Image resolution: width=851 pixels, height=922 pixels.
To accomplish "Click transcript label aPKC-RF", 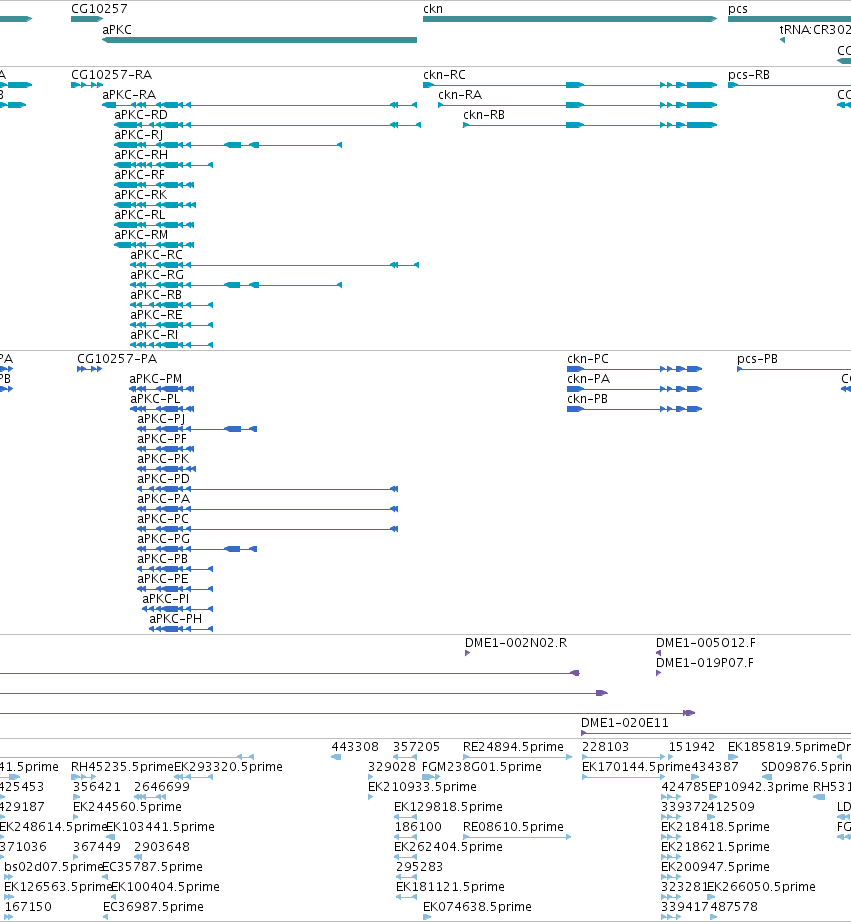I will 139,175.
